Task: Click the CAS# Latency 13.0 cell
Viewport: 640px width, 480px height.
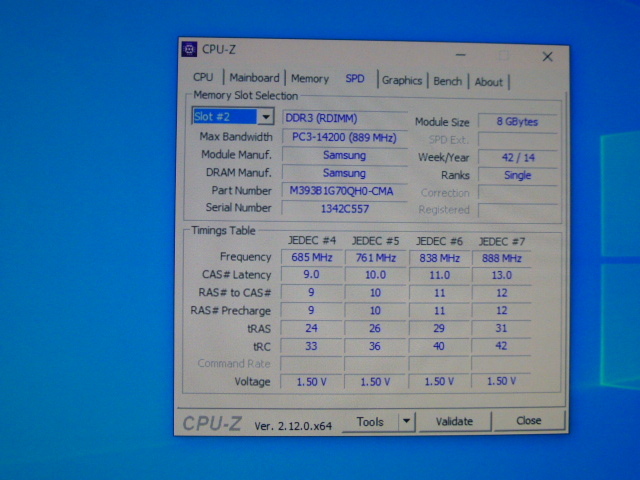Action: [502, 275]
